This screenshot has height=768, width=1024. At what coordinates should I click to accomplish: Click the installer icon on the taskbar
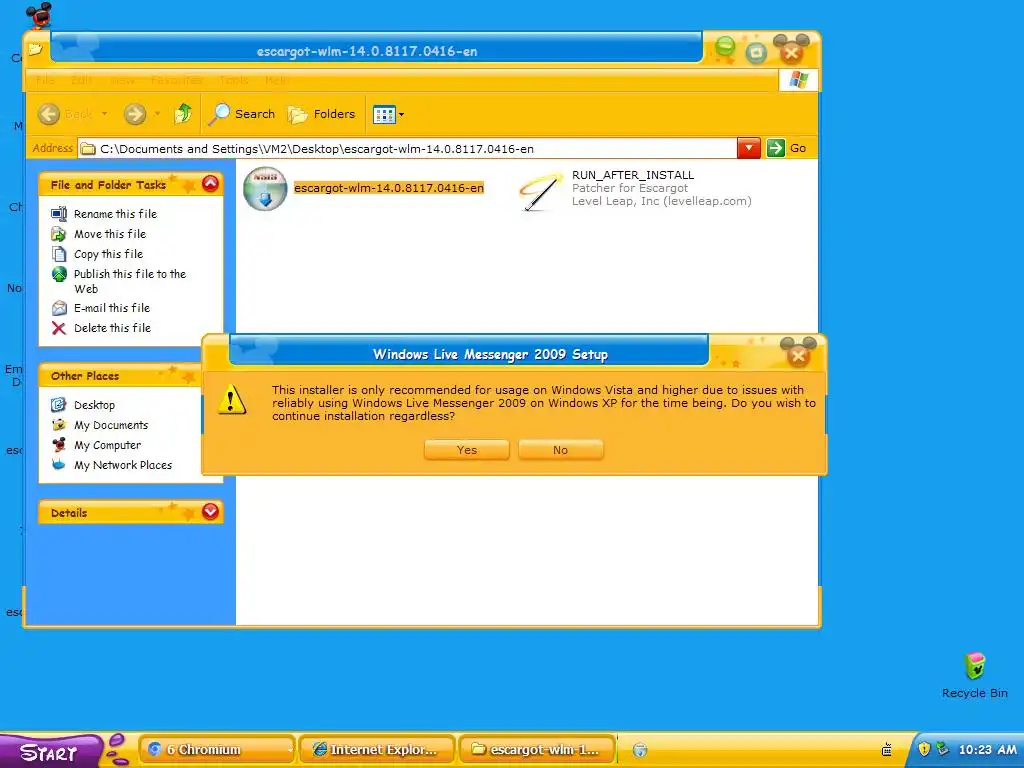[640, 750]
